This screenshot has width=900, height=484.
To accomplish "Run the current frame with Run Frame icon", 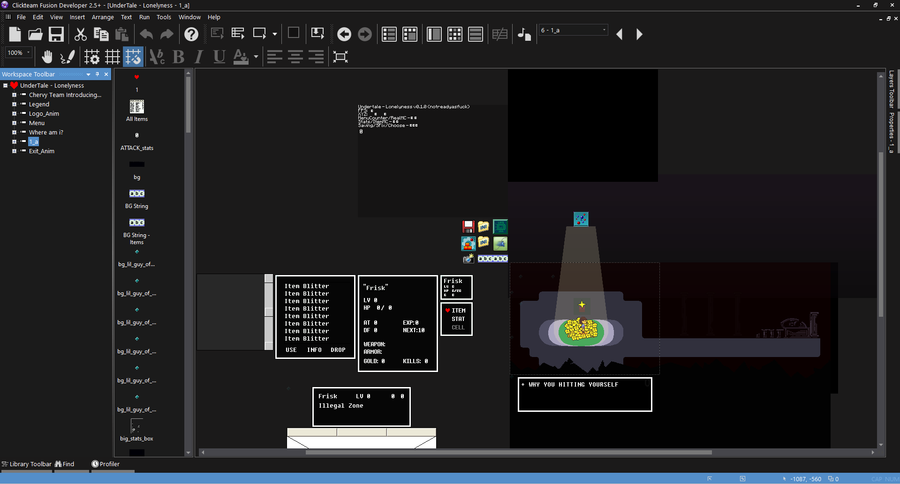I will [x=259, y=34].
